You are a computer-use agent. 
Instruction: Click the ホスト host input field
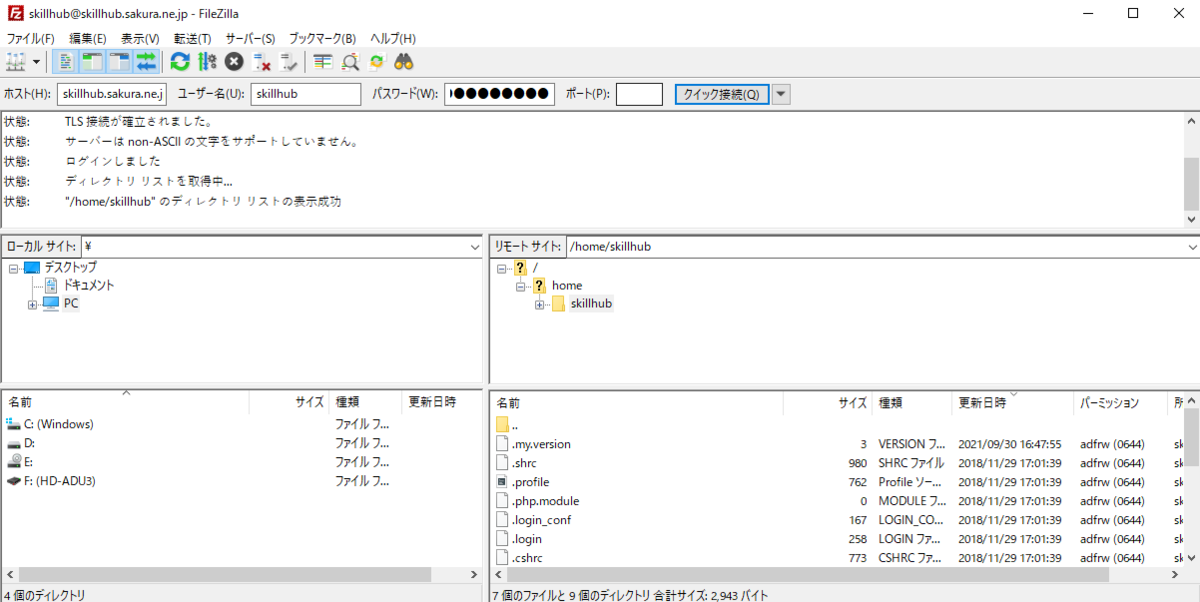112,94
